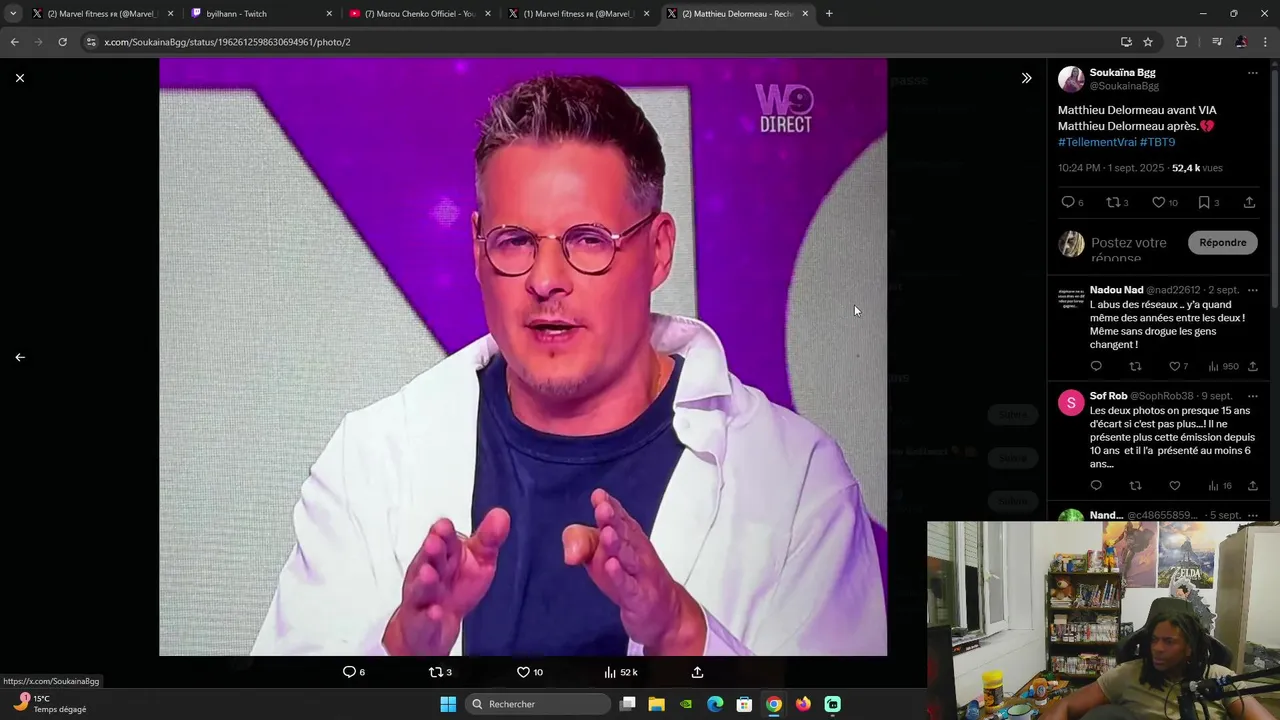Reply to Nadou Nad's comment
Screen dimensions: 1280x720
pos(1096,366)
